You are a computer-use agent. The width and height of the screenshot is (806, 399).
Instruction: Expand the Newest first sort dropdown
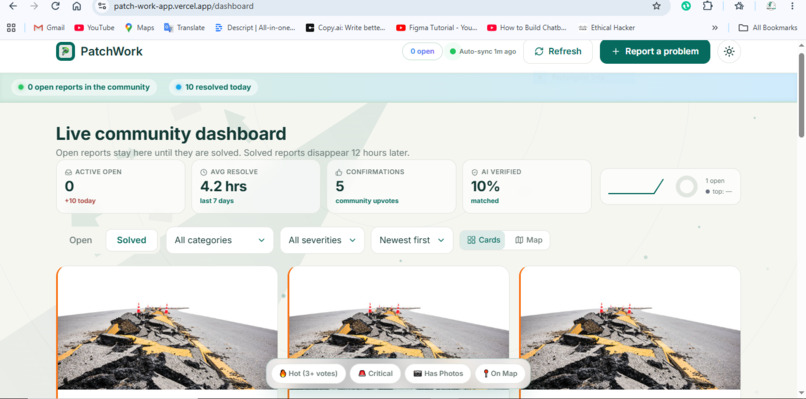point(412,240)
